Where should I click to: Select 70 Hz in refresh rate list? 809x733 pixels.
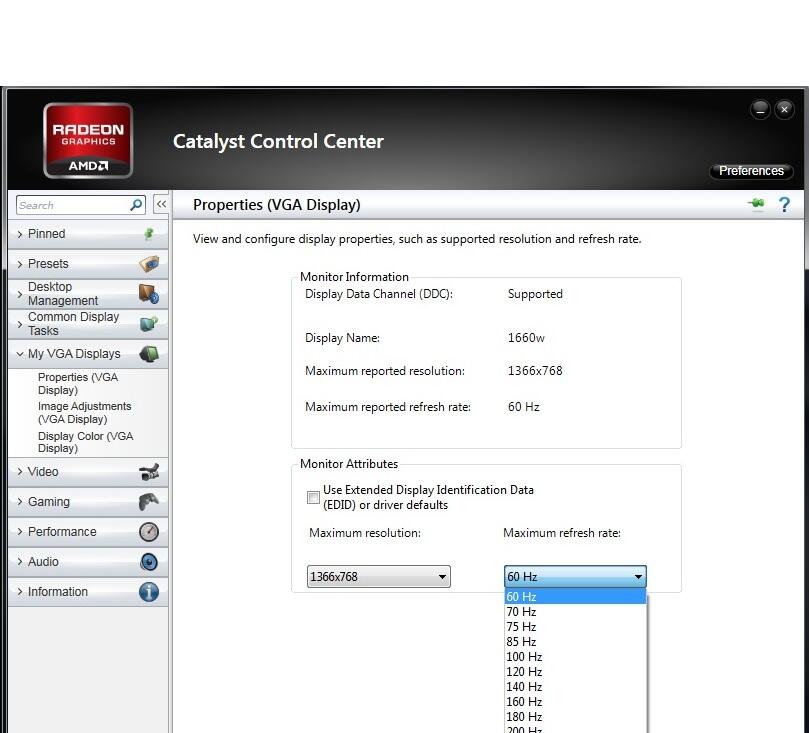click(575, 612)
